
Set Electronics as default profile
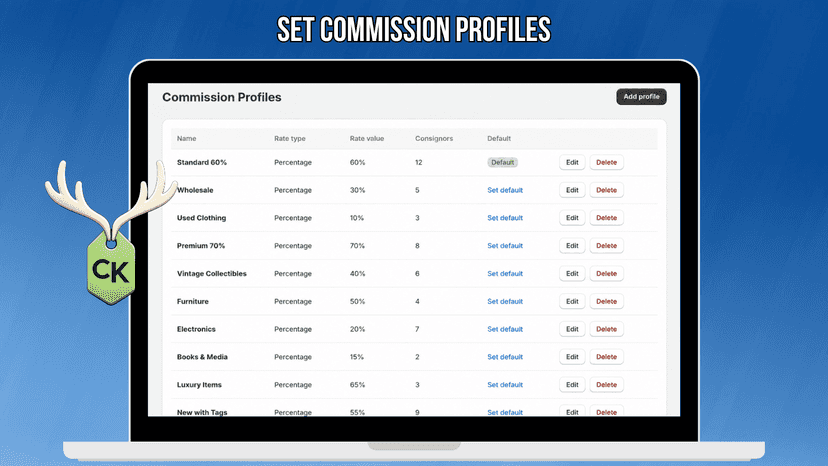point(505,329)
